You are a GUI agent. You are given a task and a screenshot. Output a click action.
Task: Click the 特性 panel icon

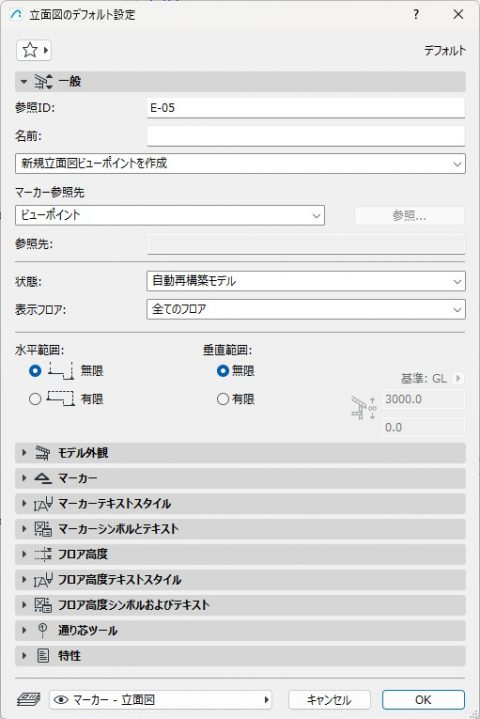pos(43,656)
